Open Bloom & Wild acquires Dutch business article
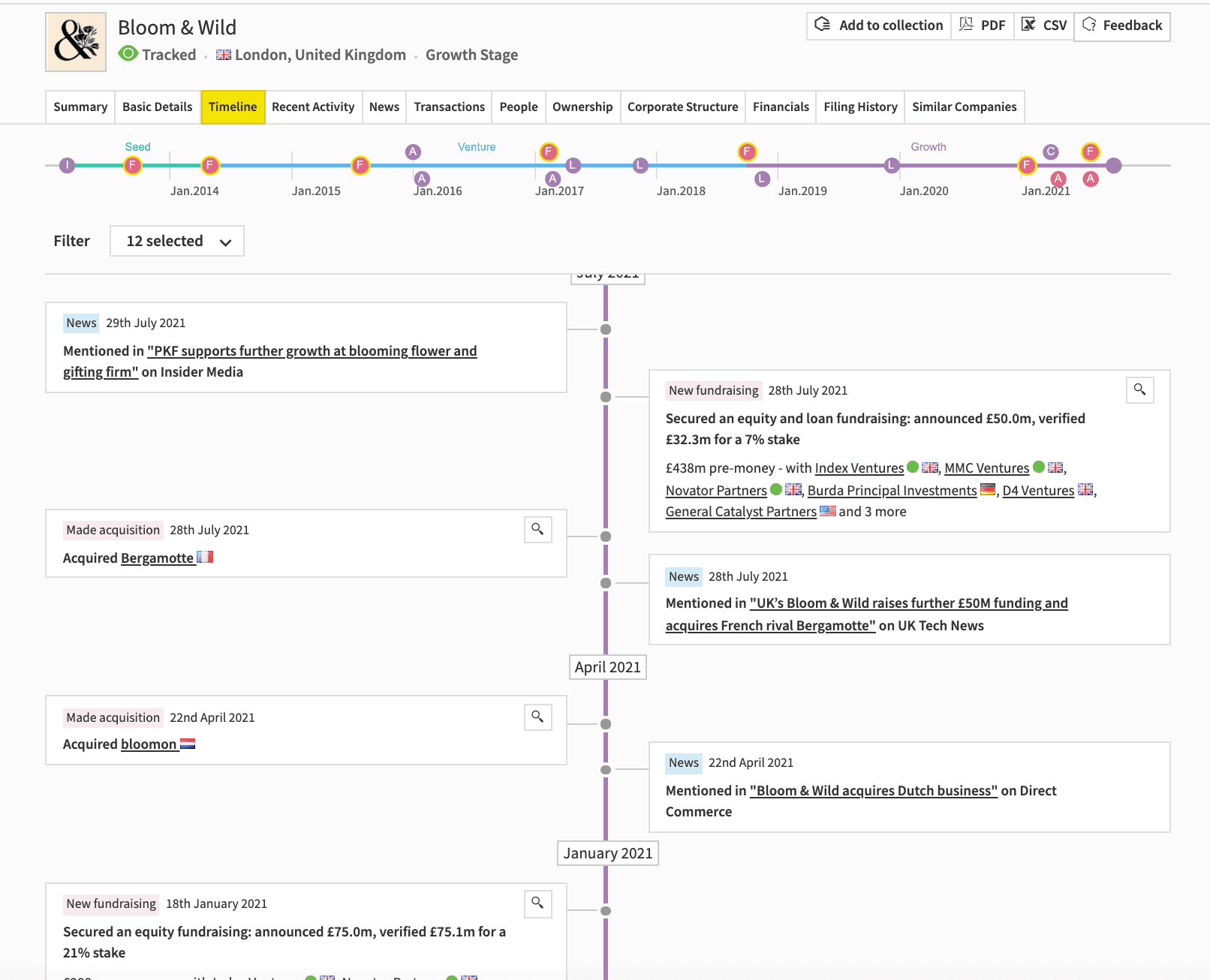This screenshot has height=980, width=1210. [x=874, y=791]
